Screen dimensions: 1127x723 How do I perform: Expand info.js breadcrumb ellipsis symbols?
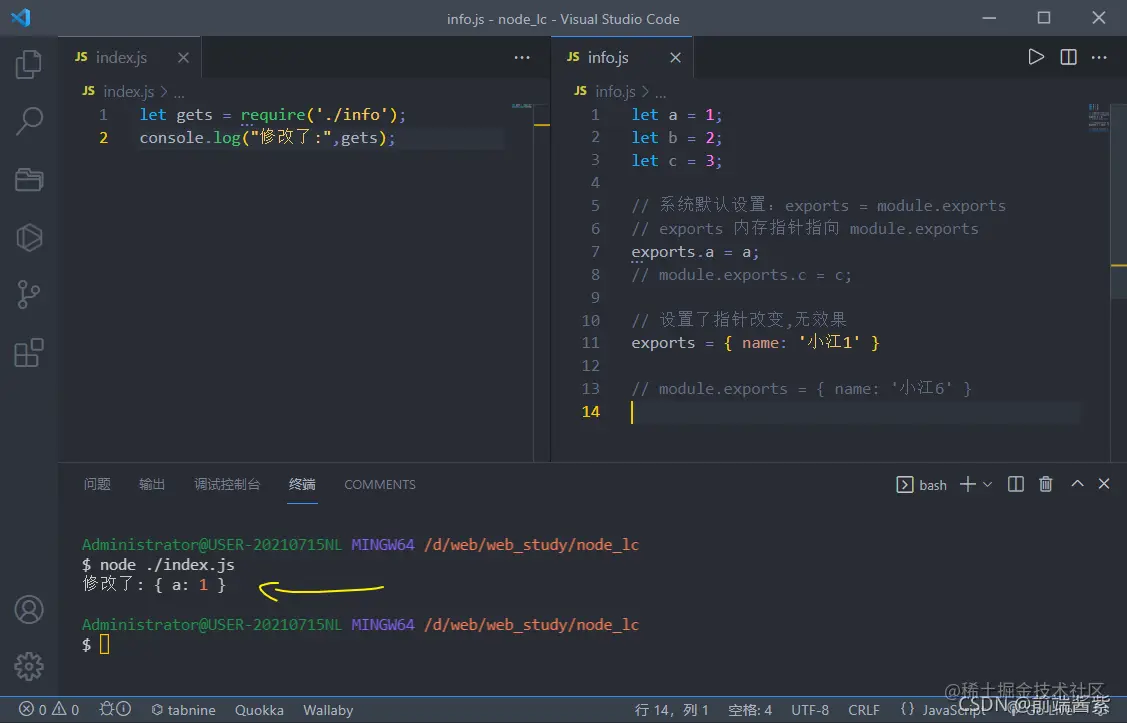click(661, 93)
